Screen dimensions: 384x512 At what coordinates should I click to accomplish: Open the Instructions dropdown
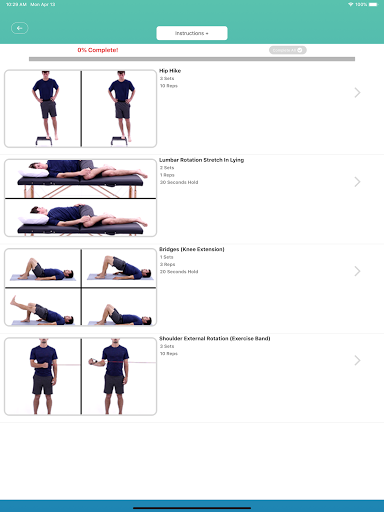pos(192,33)
